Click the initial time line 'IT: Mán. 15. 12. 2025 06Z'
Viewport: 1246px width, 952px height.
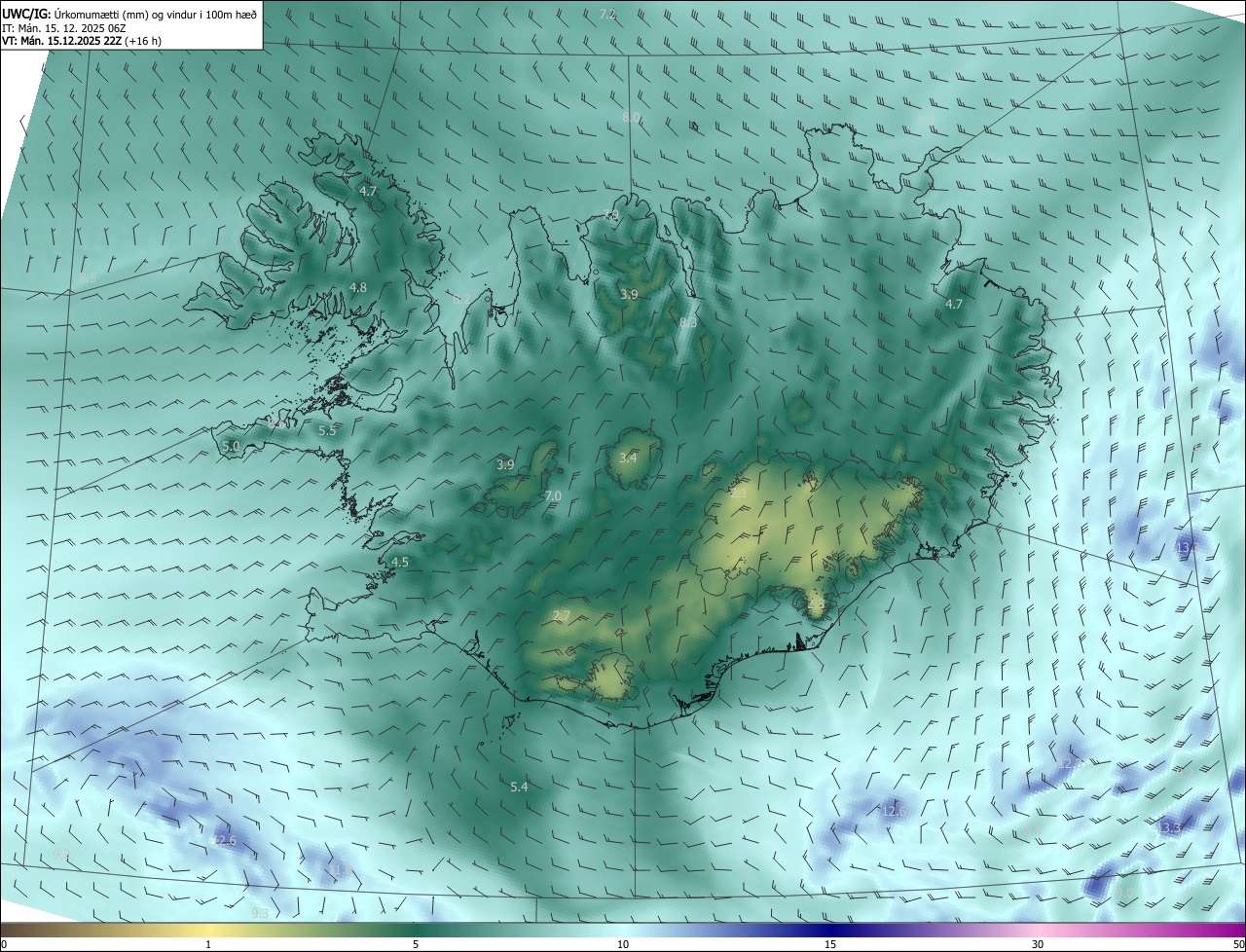pyautogui.click(x=63, y=28)
